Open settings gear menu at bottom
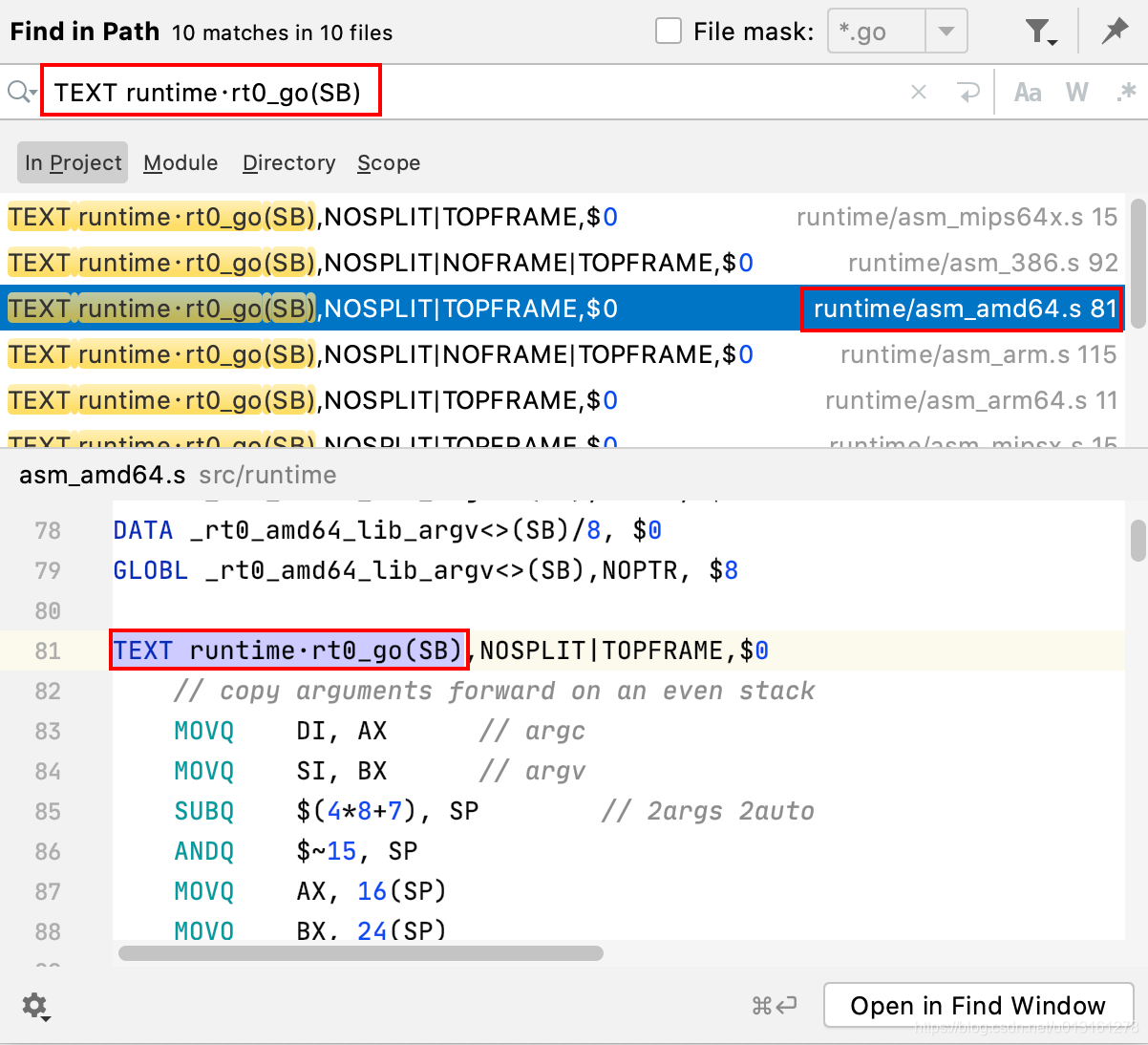The width and height of the screenshot is (1148, 1045). click(35, 1006)
